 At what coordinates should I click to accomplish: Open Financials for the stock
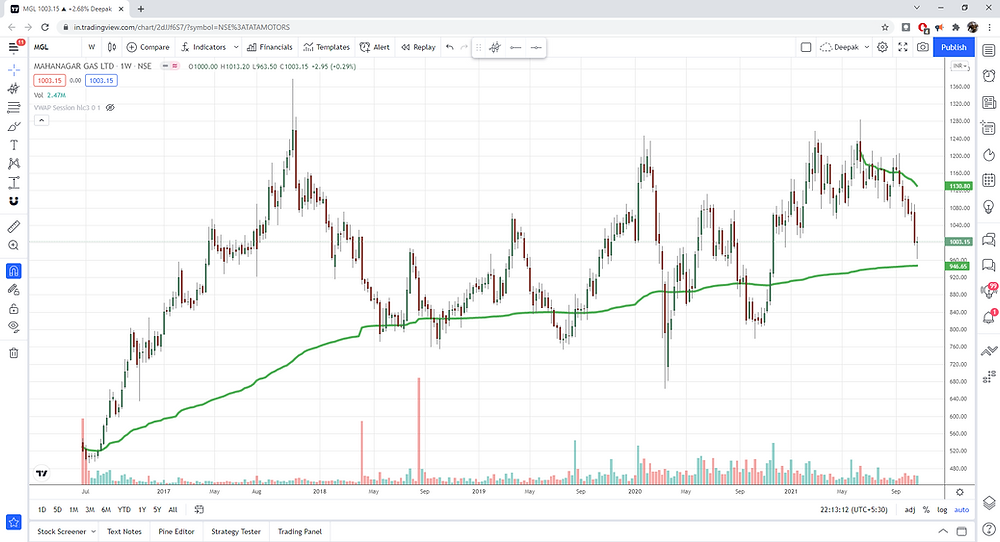pos(270,47)
